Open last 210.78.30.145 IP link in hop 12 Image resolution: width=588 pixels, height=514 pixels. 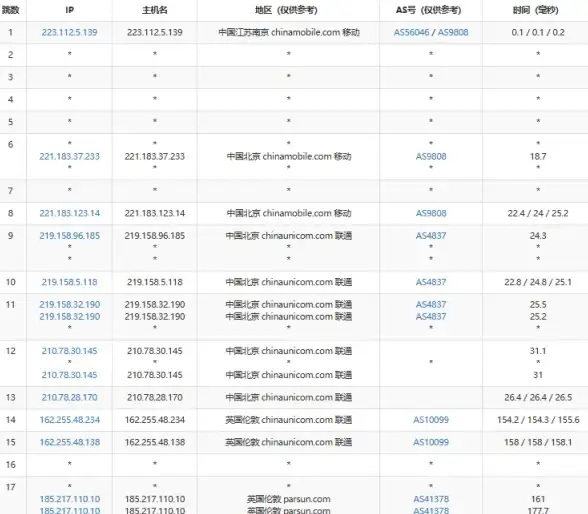(69, 375)
